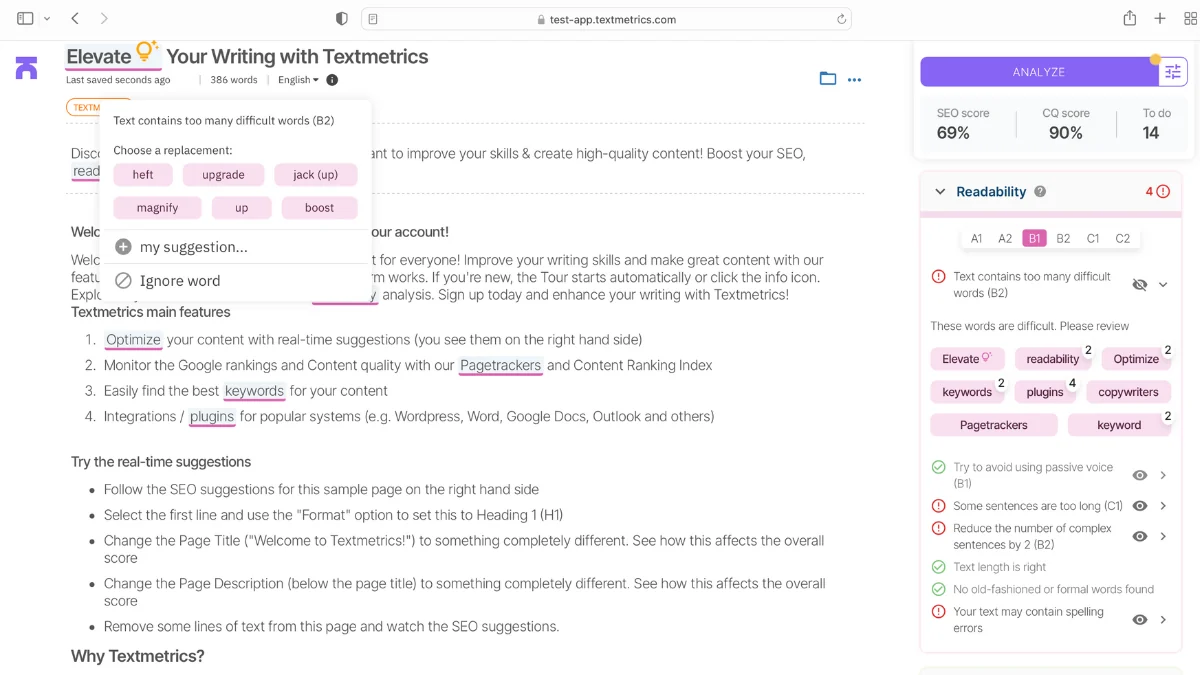Open the folder icon near document title
Viewport: 1200px width, 675px height.
point(828,79)
